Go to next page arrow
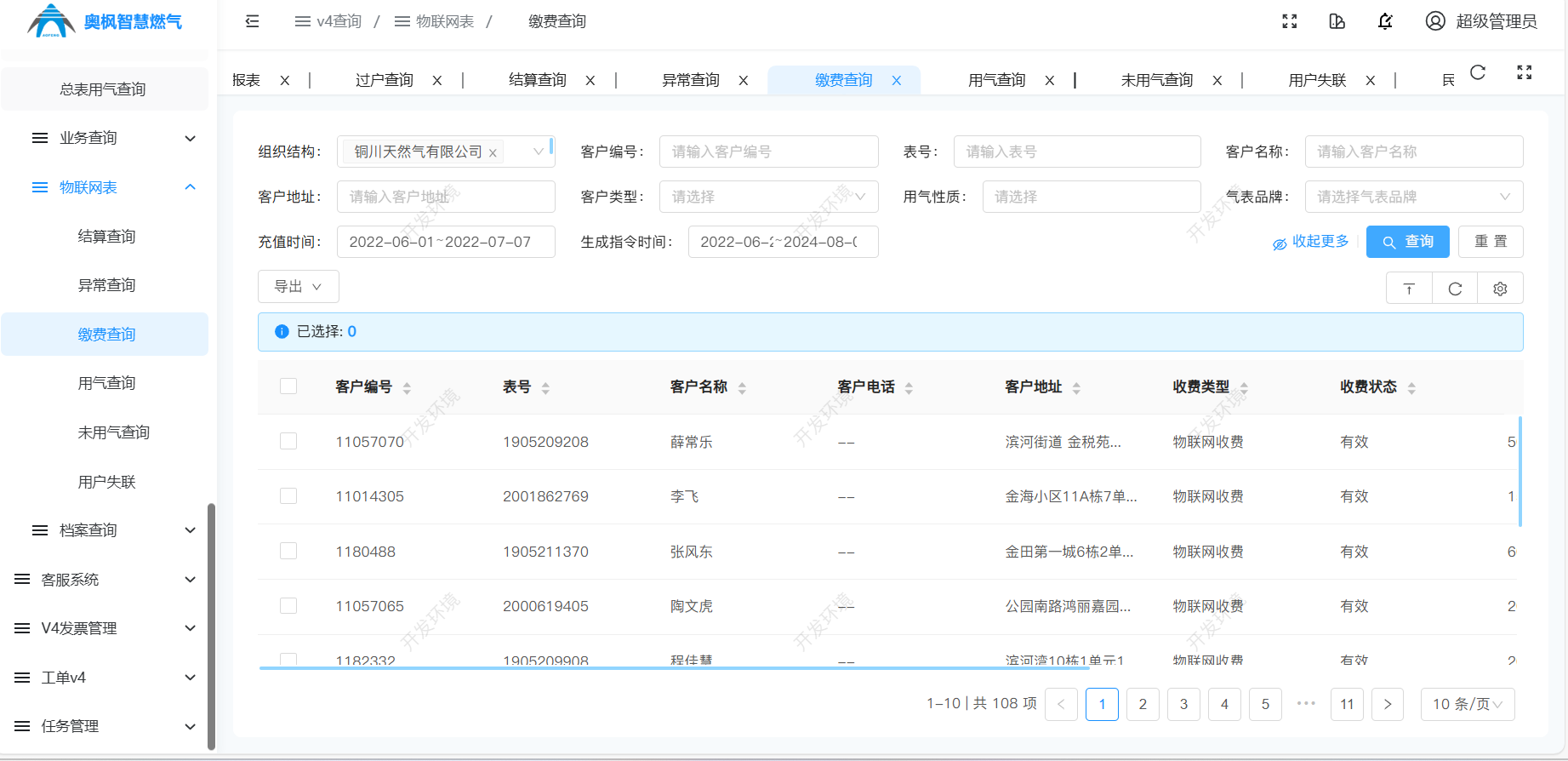Viewport: 1568px width, 761px height. pos(1388,704)
